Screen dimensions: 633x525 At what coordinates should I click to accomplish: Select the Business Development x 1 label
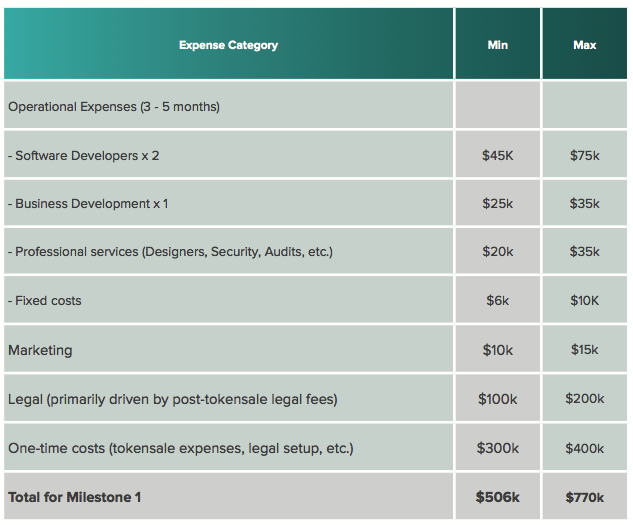pos(88,204)
